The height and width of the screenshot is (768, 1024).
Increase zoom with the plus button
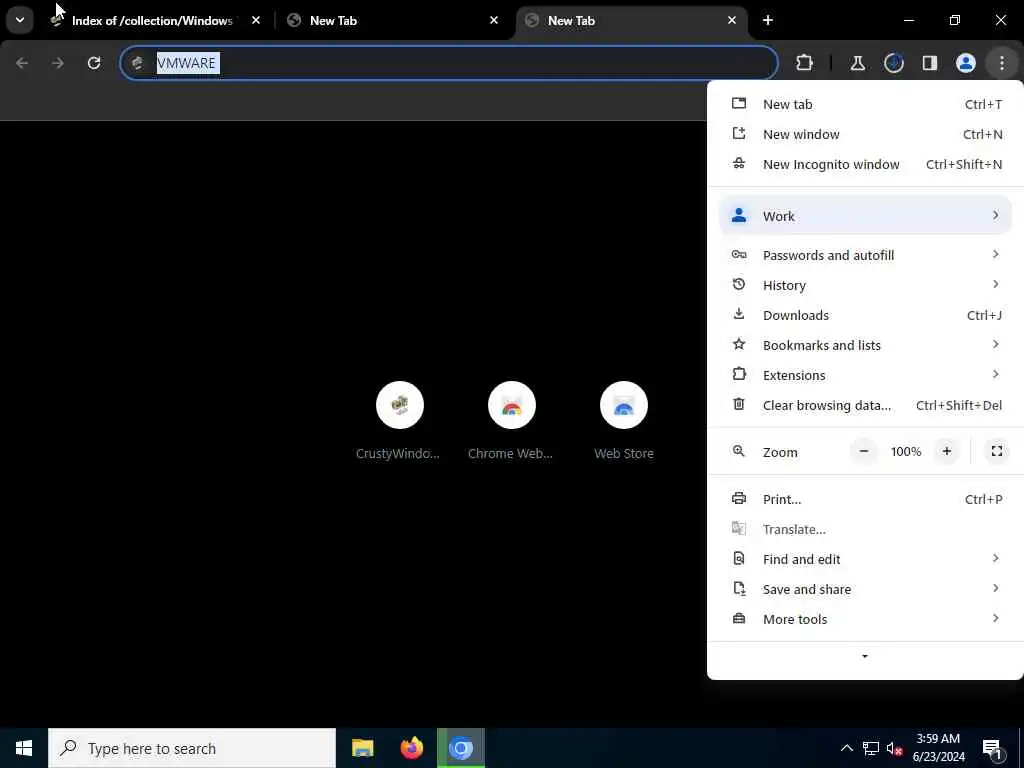946,451
